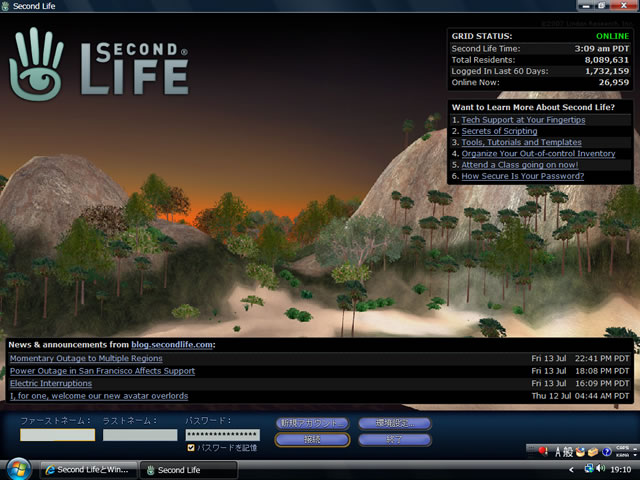The image size is (640, 480).
Task: Click the 新規アカウント new account button
Action: [313, 423]
